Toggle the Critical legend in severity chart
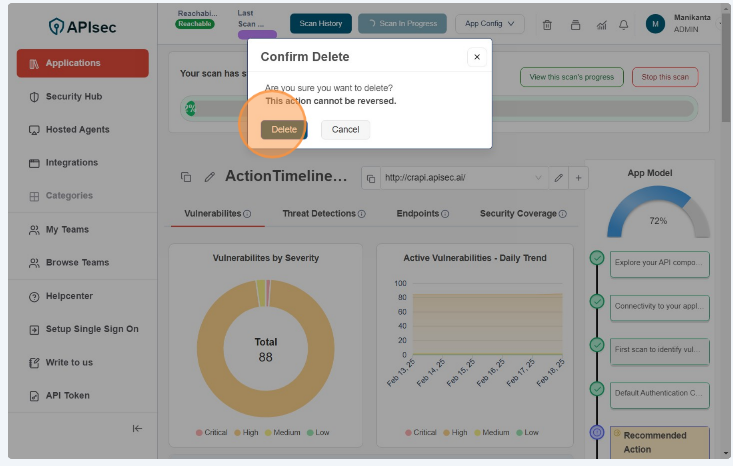Screen dimensions: 733x466 pos(213,433)
